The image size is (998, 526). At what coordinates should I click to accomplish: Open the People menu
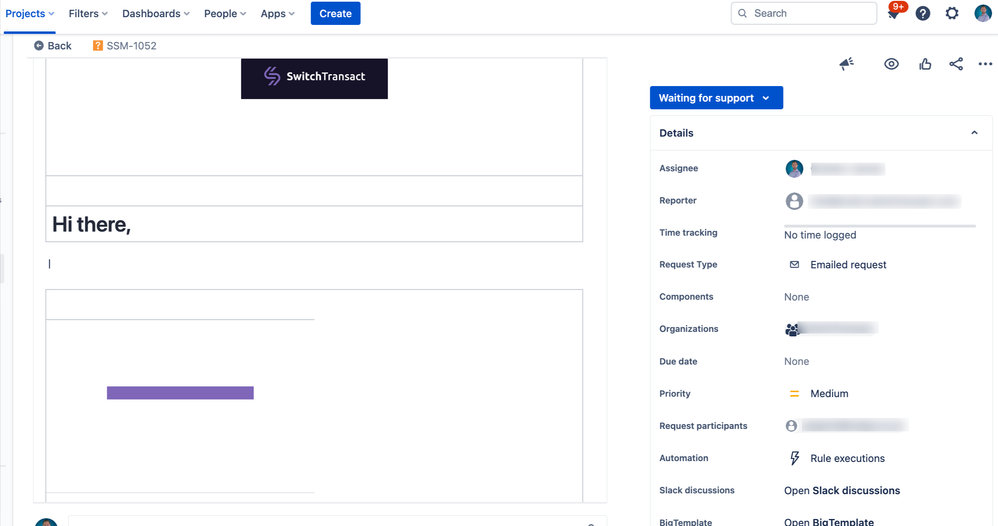225,13
